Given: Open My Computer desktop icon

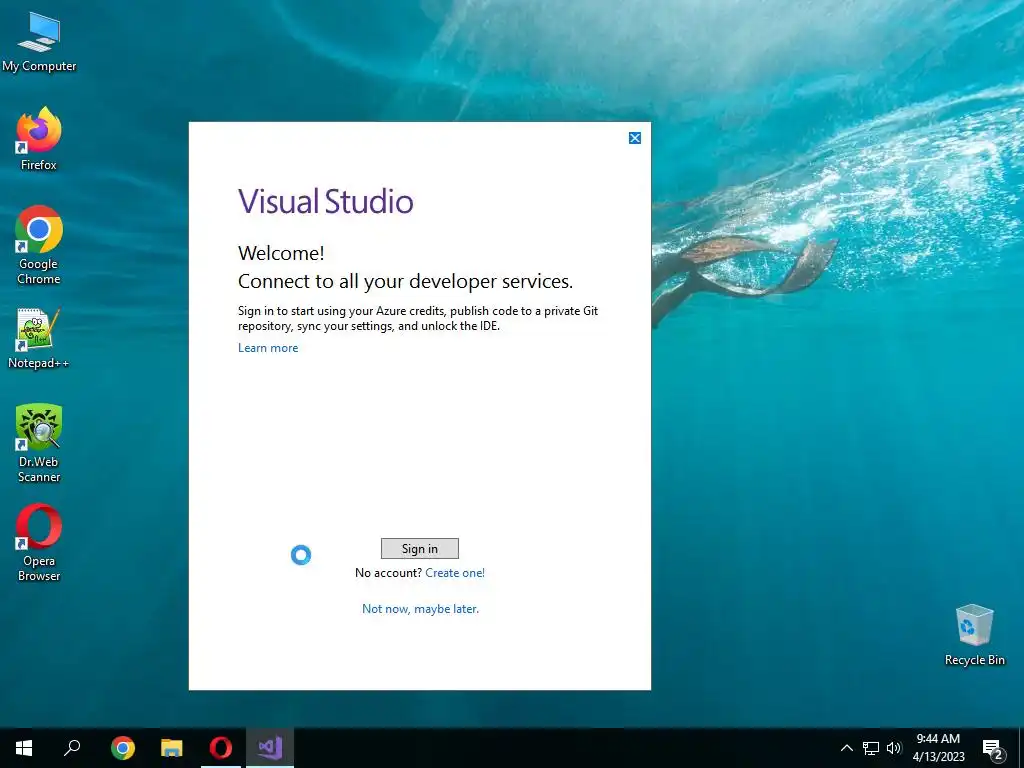Looking at the screenshot, I should pyautogui.click(x=39, y=42).
